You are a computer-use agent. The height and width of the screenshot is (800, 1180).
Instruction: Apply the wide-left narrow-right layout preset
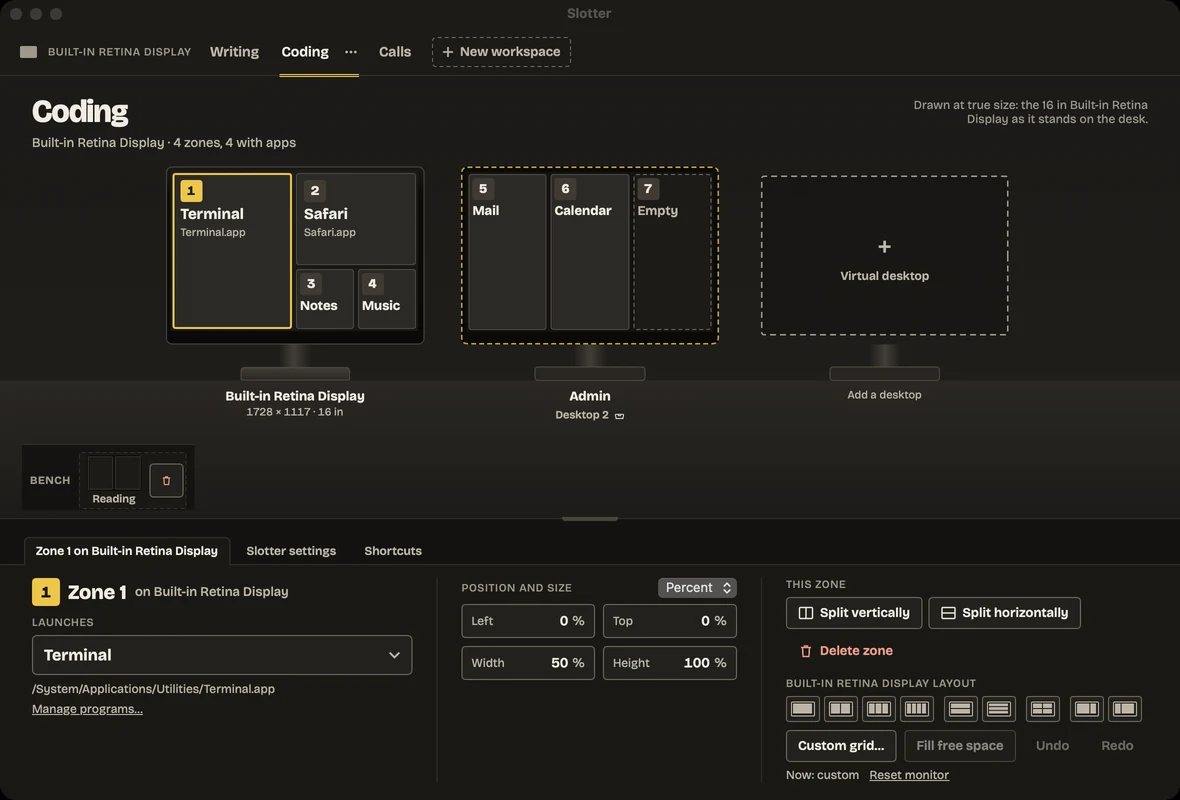pos(1087,708)
